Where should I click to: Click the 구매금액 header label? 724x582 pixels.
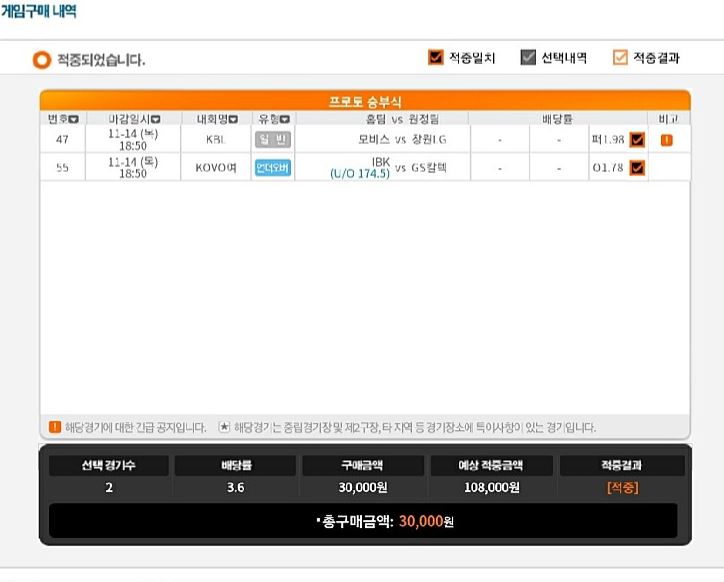click(x=362, y=465)
